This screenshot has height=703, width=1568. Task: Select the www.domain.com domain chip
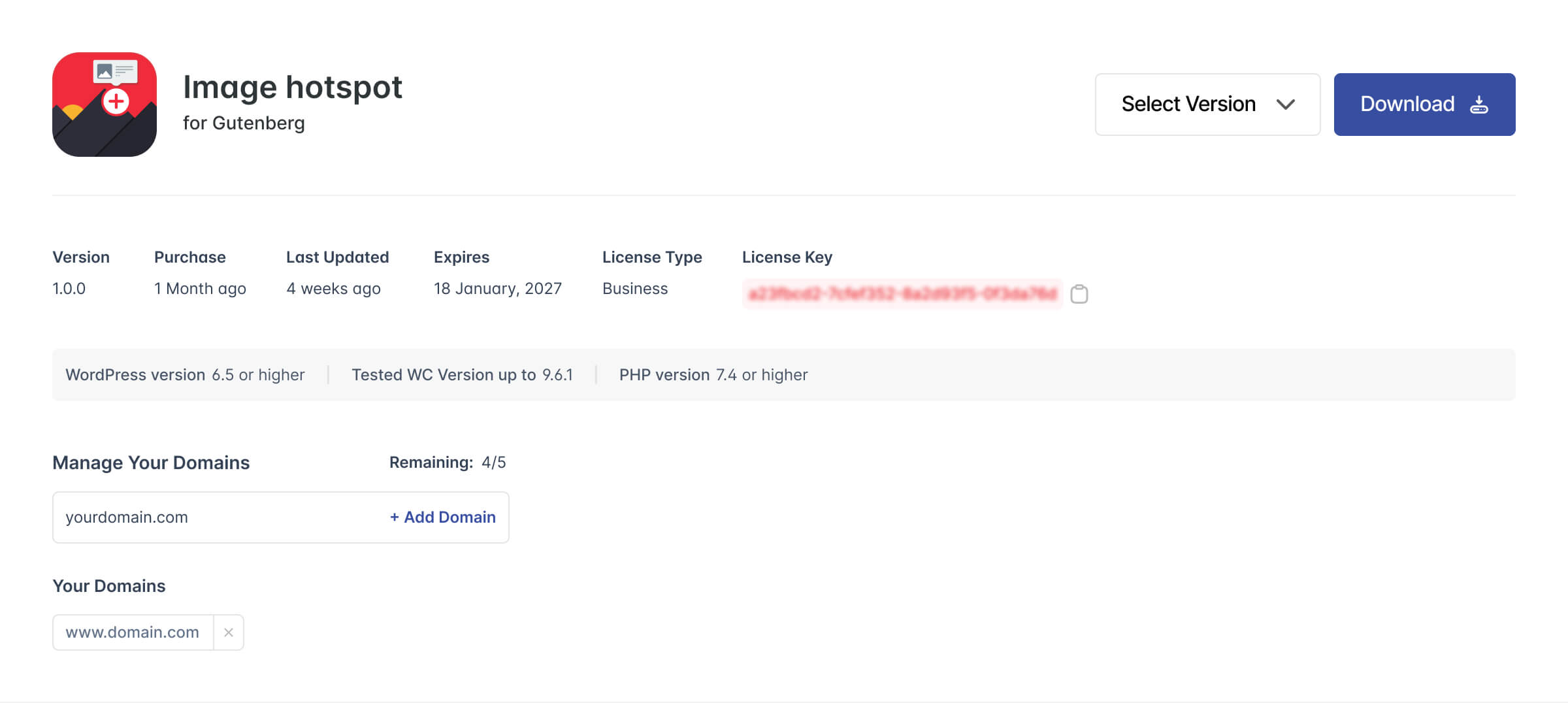(131, 632)
